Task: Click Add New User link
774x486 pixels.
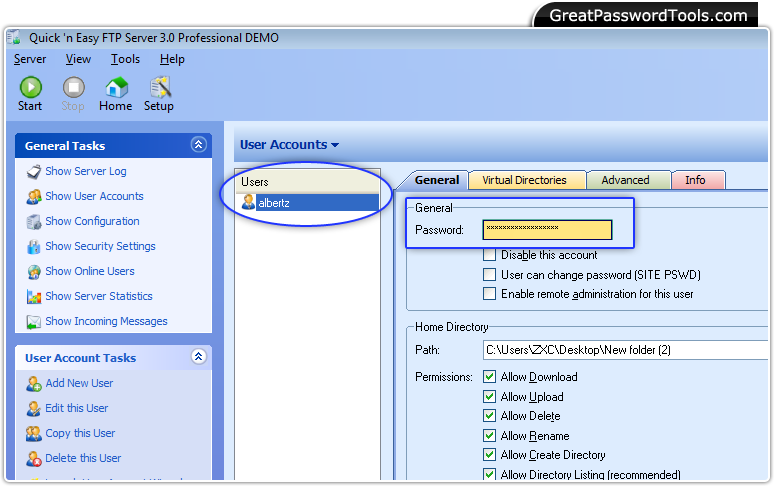Action: click(x=79, y=383)
